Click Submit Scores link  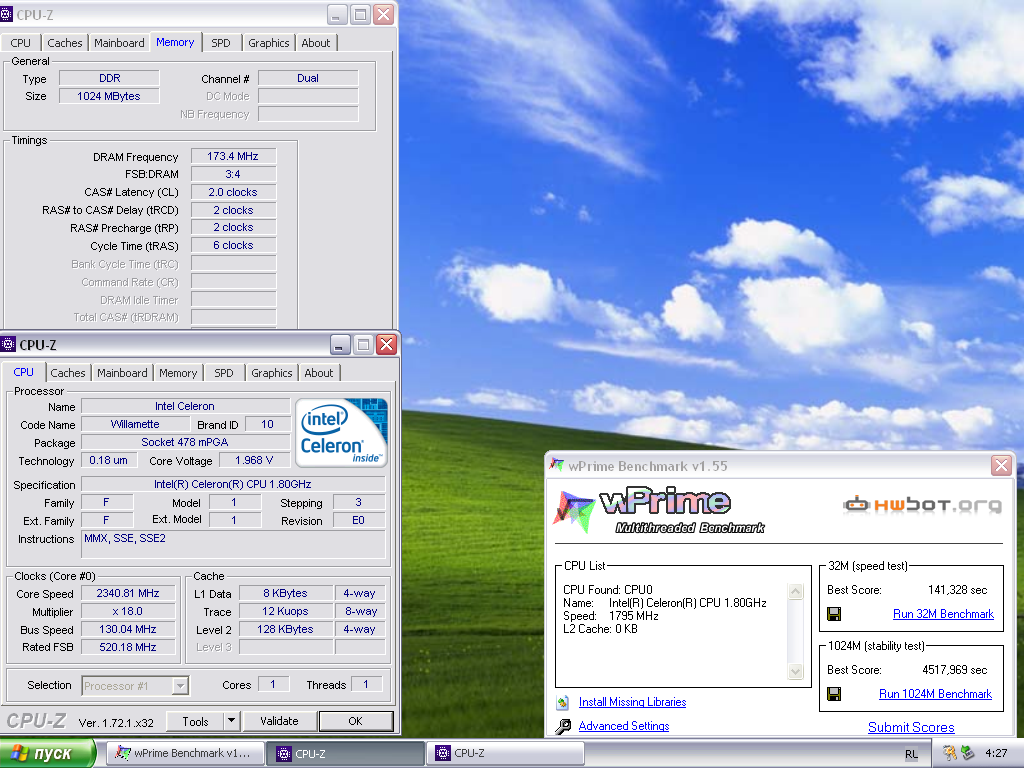(911, 727)
